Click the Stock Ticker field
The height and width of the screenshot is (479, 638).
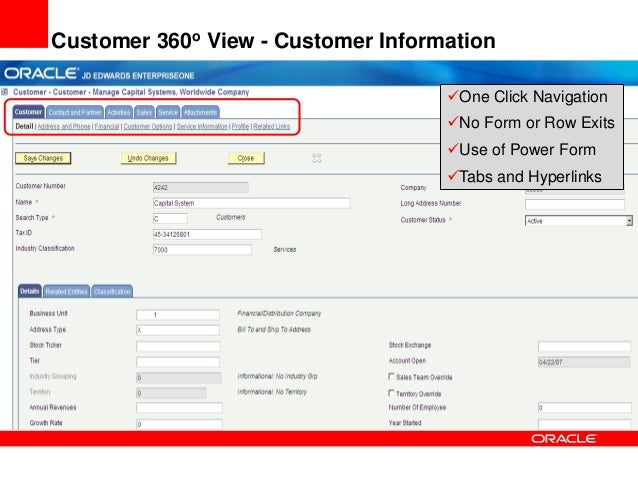[178, 346]
